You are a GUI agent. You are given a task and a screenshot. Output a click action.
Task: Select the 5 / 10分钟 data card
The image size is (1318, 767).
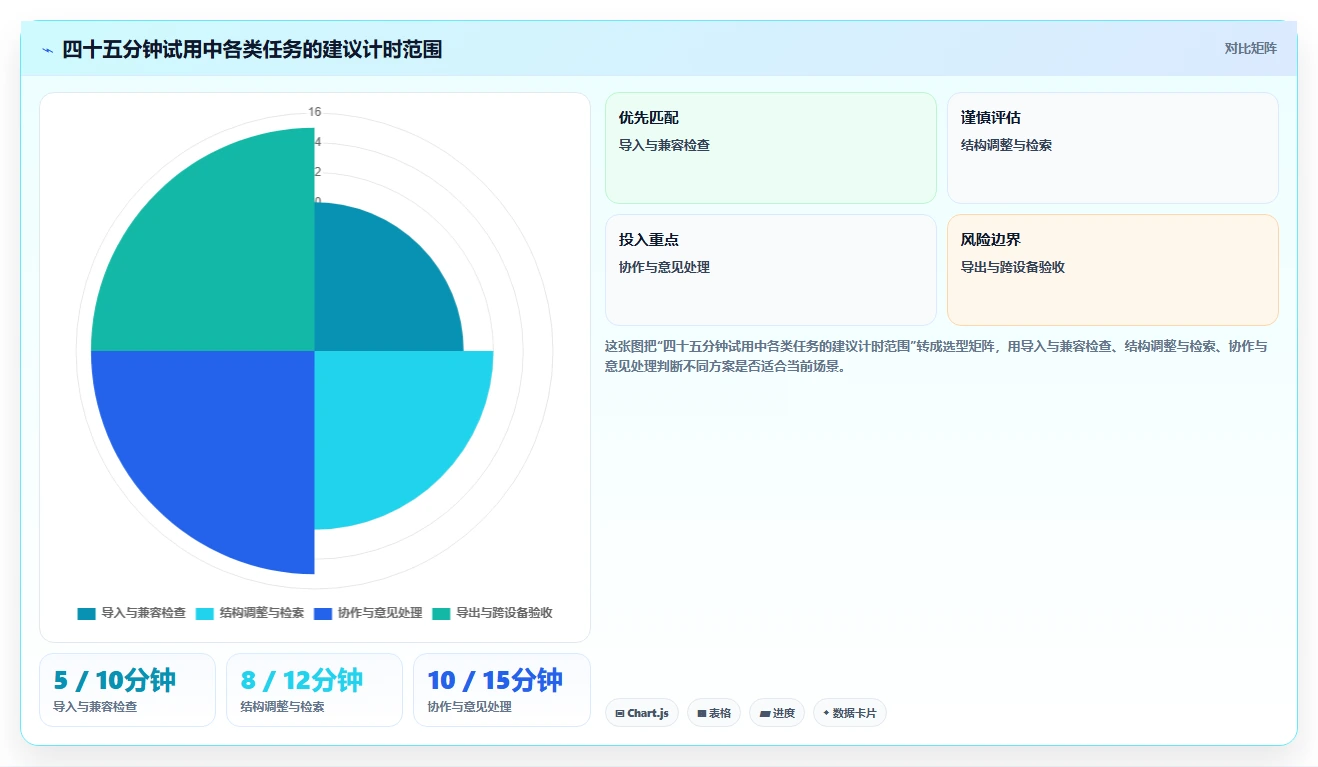127,690
